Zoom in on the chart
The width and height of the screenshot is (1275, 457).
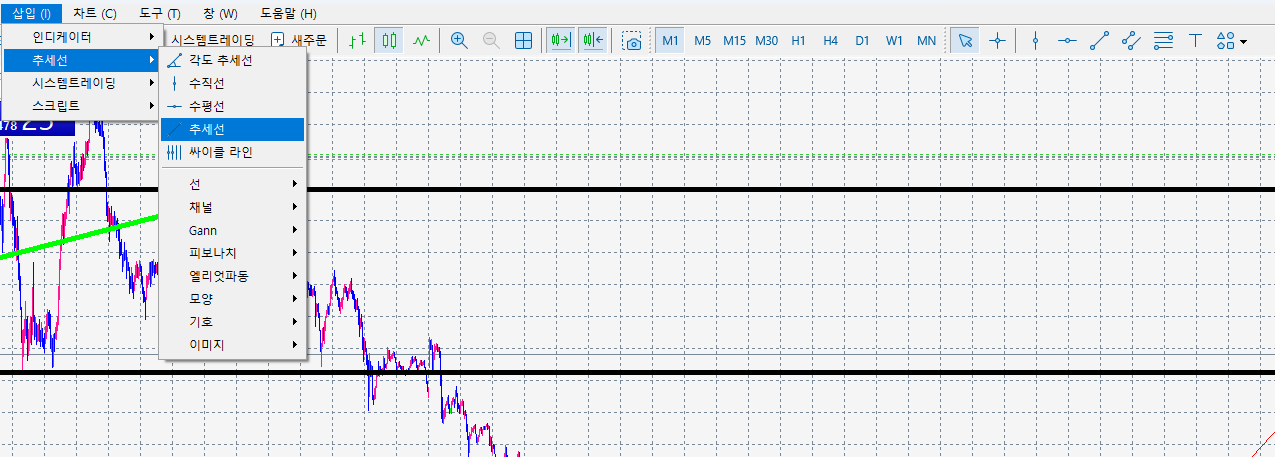459,41
